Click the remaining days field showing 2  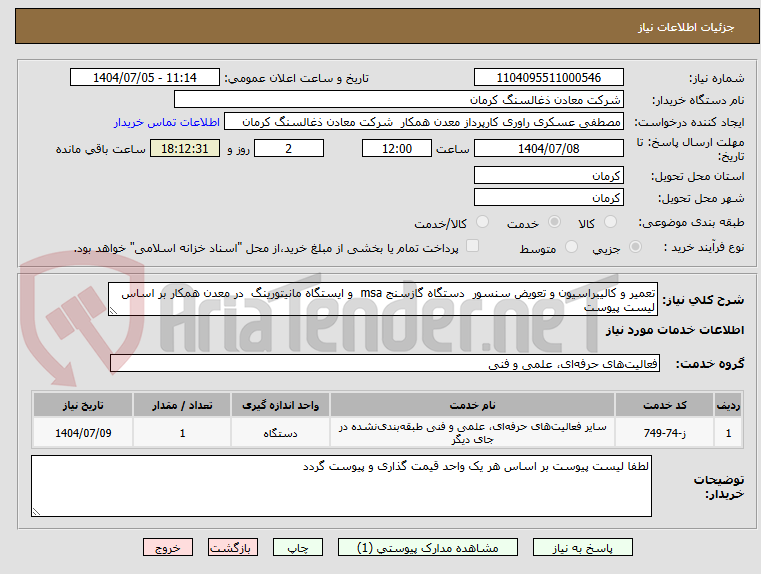click(289, 148)
